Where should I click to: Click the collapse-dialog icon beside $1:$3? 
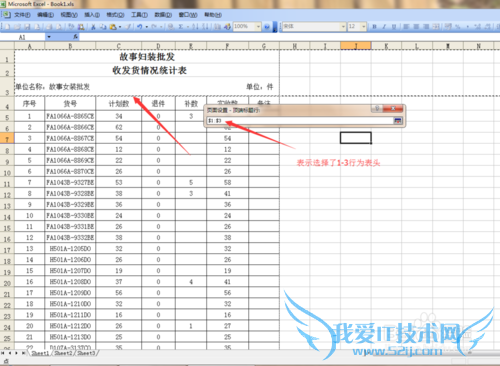tap(398, 121)
